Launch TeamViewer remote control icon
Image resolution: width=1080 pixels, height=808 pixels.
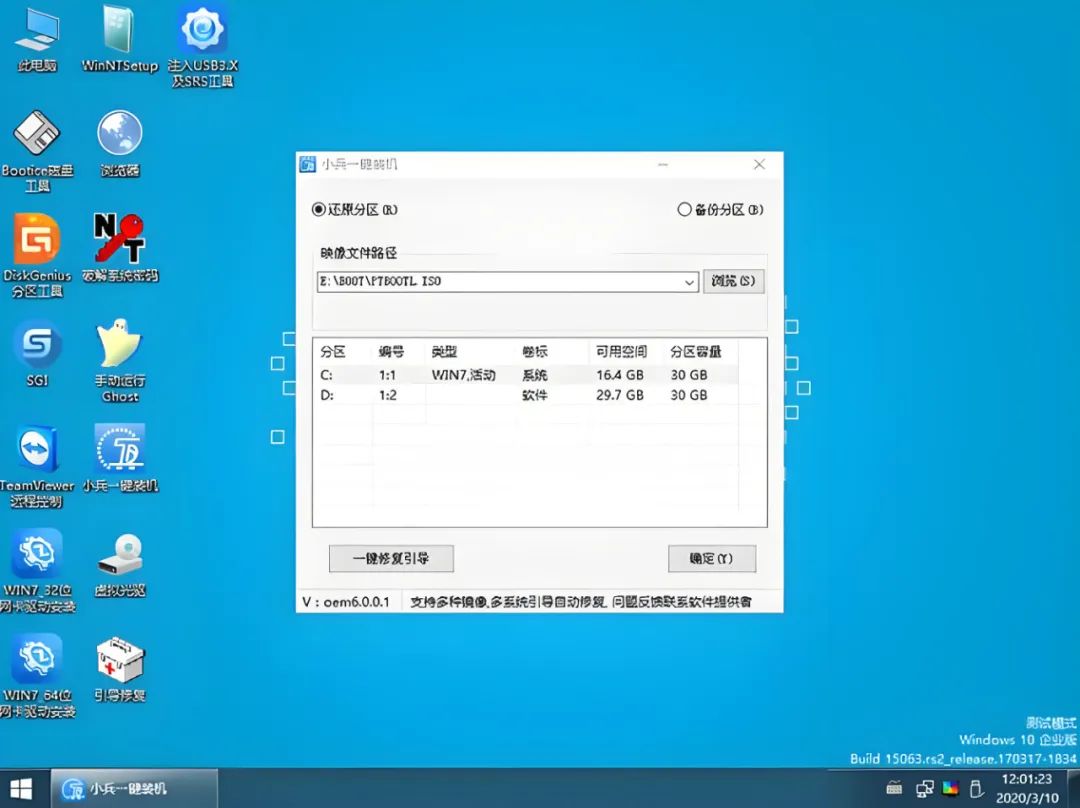tap(37, 466)
